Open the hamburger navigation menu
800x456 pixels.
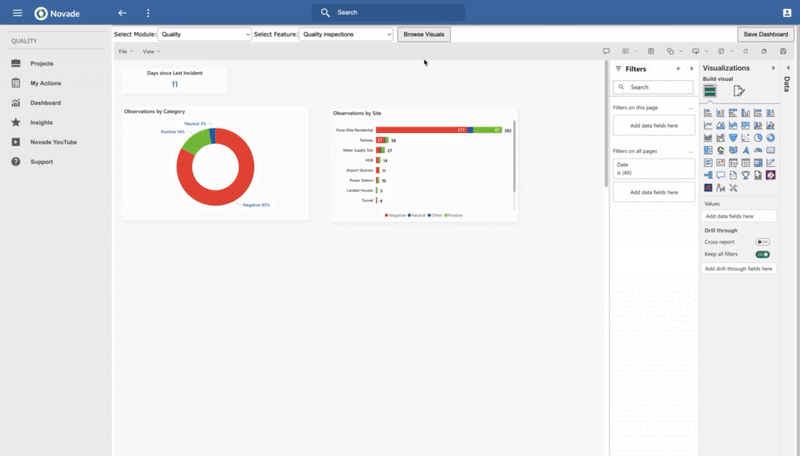(x=17, y=13)
